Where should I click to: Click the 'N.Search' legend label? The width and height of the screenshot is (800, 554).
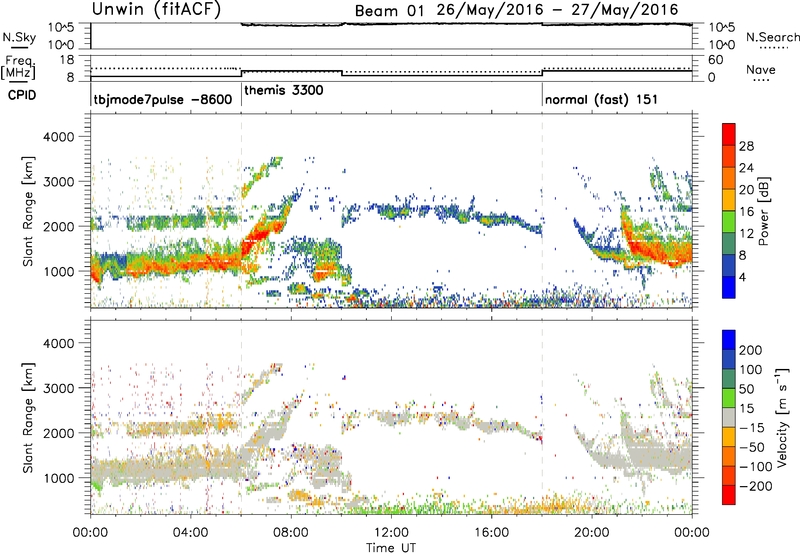(772, 37)
